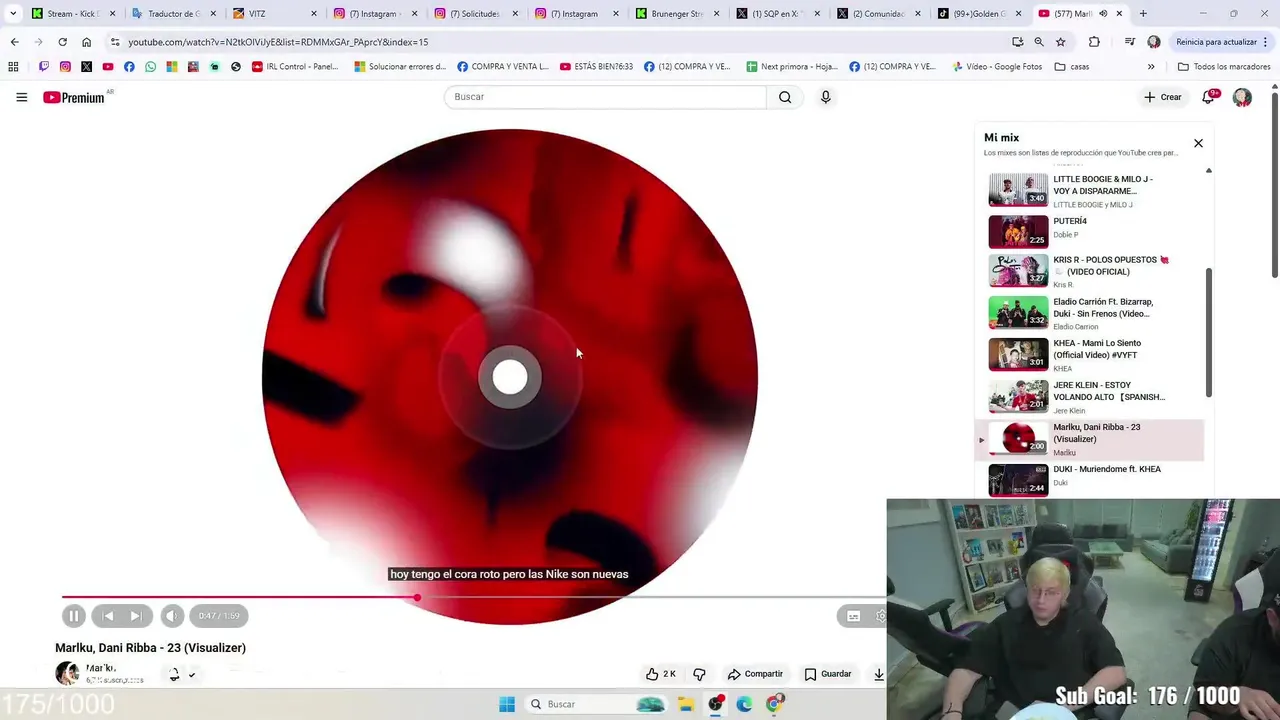Viewport: 1280px width, 720px height.
Task: Search by voice with the microphone icon
Action: pos(825,97)
